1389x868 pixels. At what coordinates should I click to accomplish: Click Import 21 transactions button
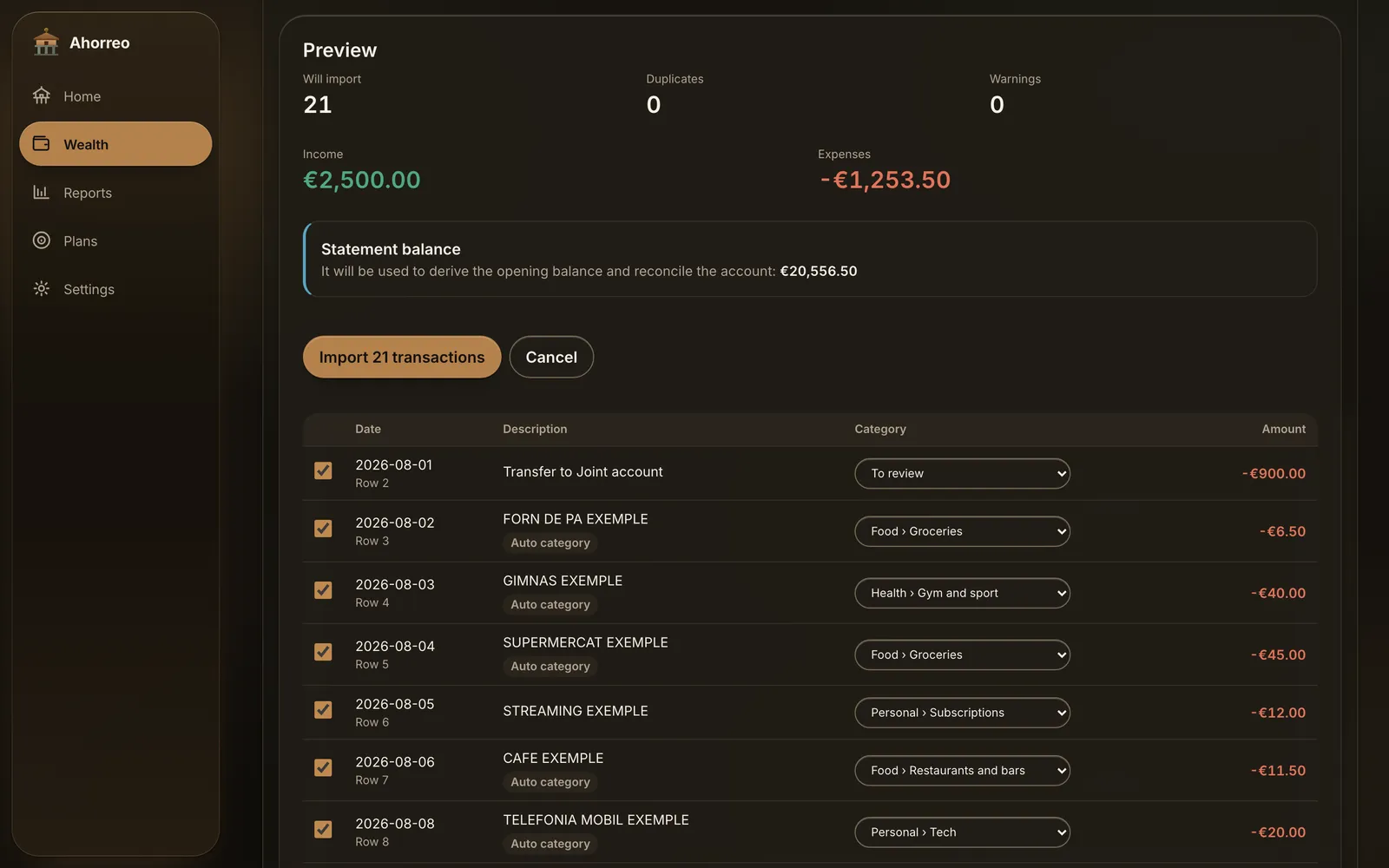[402, 357]
